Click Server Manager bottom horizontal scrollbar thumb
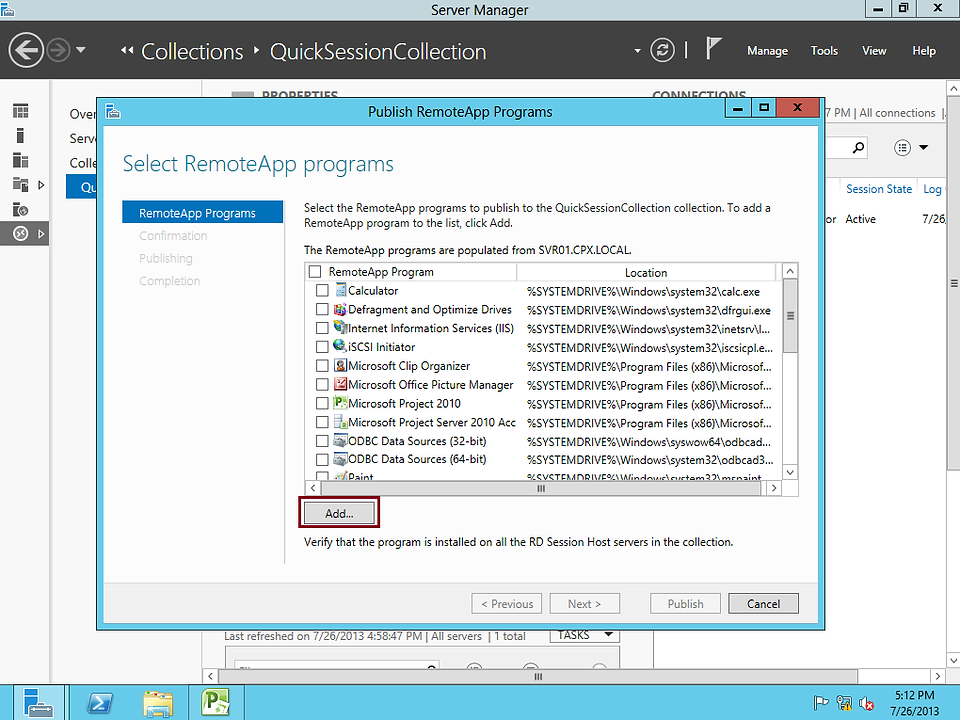Image resolution: width=960 pixels, height=720 pixels. pyautogui.click(x=538, y=677)
